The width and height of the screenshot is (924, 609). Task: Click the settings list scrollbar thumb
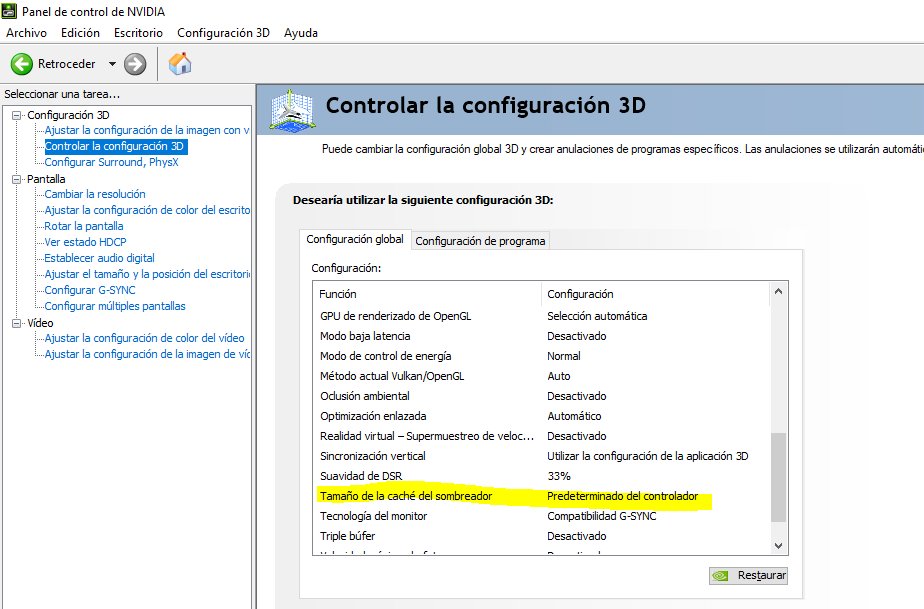tap(778, 478)
